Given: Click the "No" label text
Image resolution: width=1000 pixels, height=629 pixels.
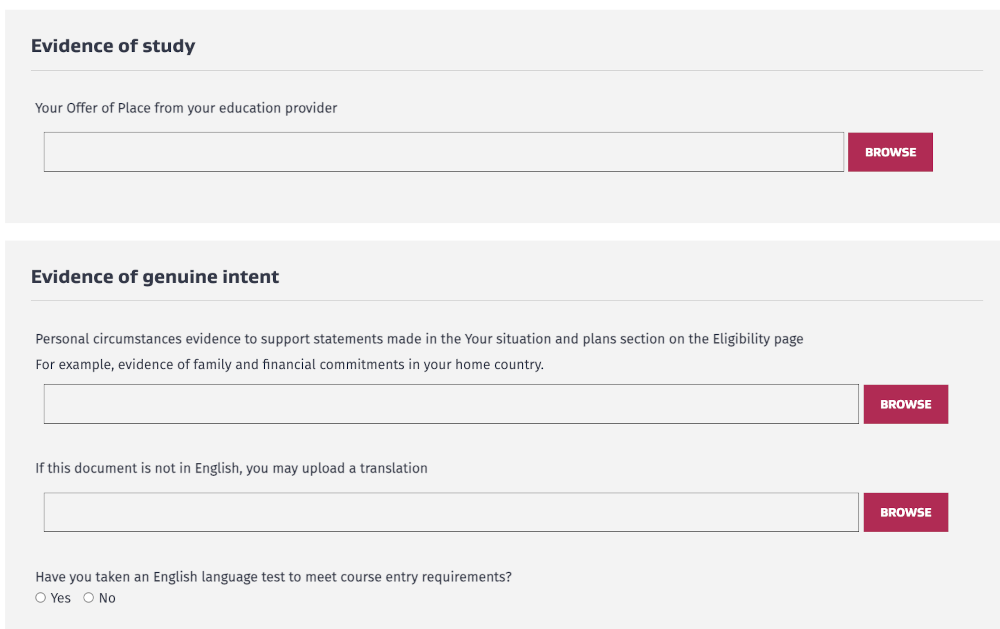Looking at the screenshot, I should point(107,598).
